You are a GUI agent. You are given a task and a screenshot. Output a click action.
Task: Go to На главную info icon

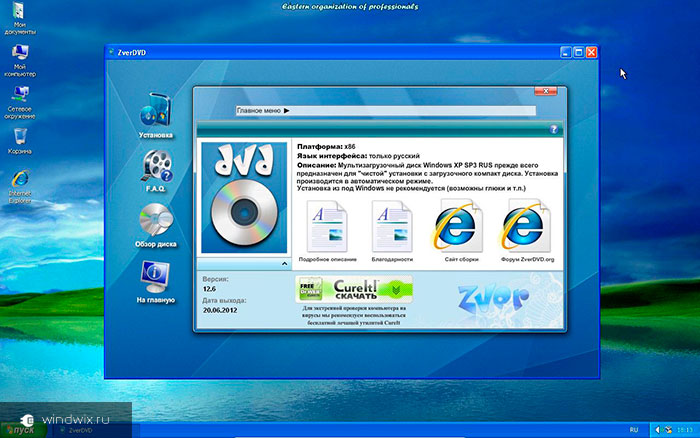pyautogui.click(x=155, y=275)
